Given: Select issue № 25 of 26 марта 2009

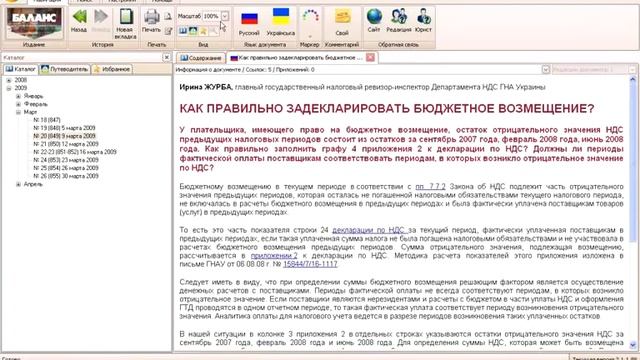Looking at the screenshot, I should [x=66, y=168].
